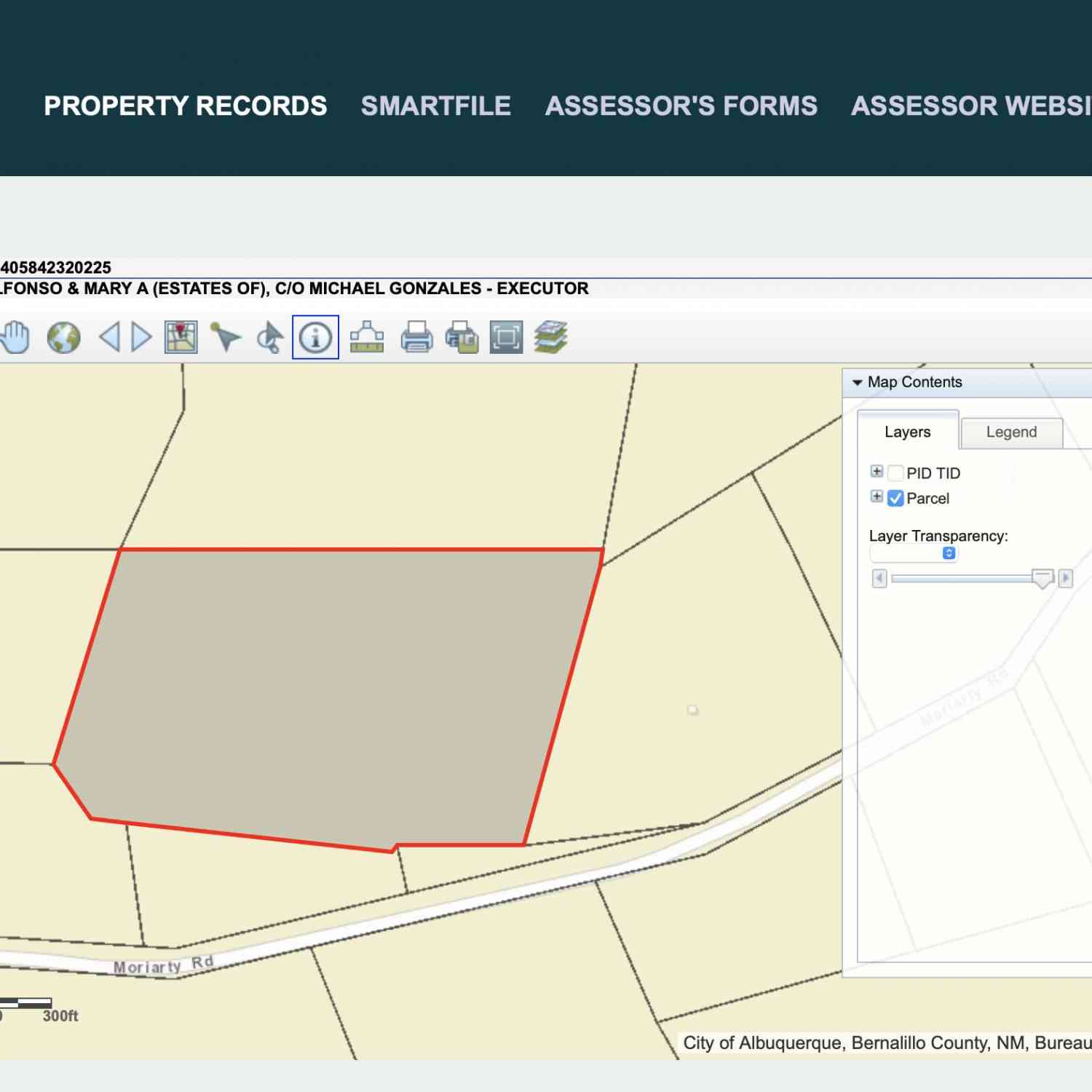Activate the Identify info tool
Image resolution: width=1092 pixels, height=1092 pixels.
pos(315,337)
